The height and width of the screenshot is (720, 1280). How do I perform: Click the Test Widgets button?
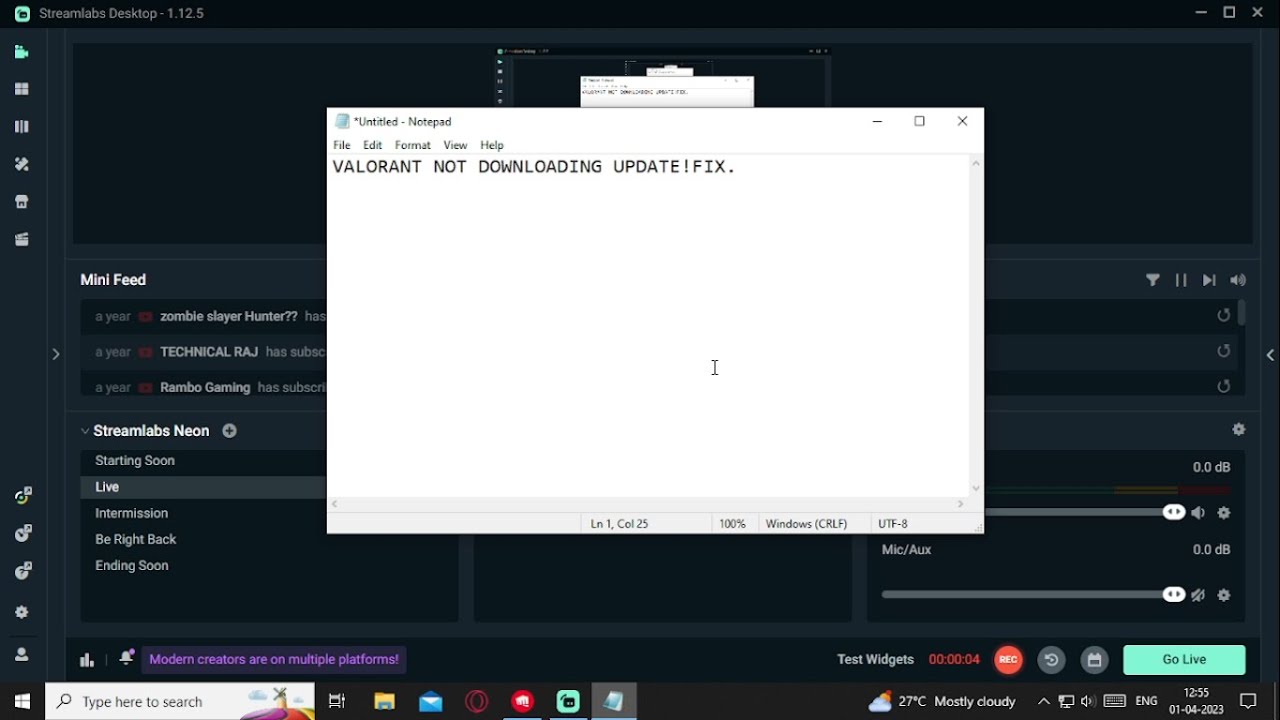(875, 660)
